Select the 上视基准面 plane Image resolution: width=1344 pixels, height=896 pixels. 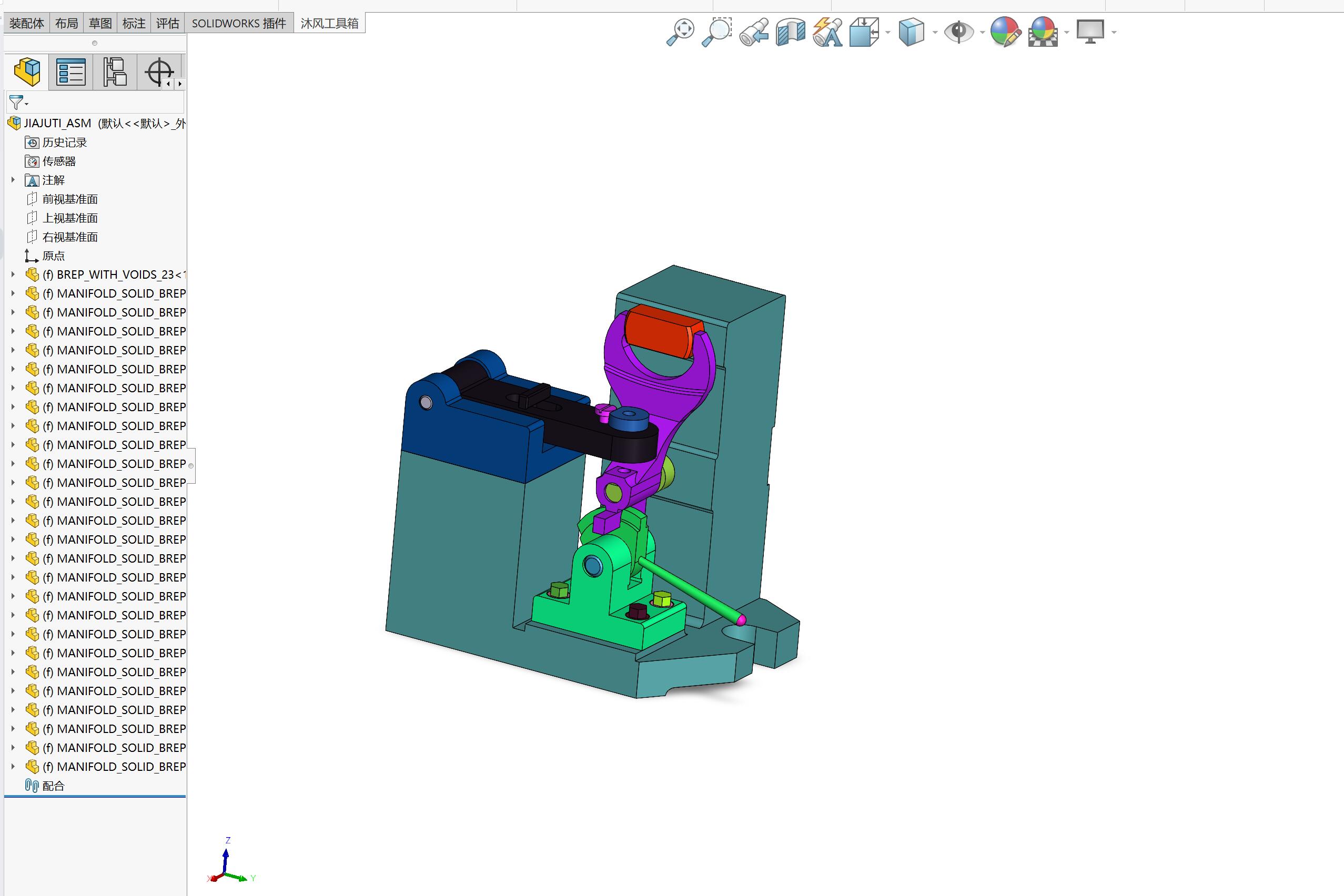coord(62,218)
